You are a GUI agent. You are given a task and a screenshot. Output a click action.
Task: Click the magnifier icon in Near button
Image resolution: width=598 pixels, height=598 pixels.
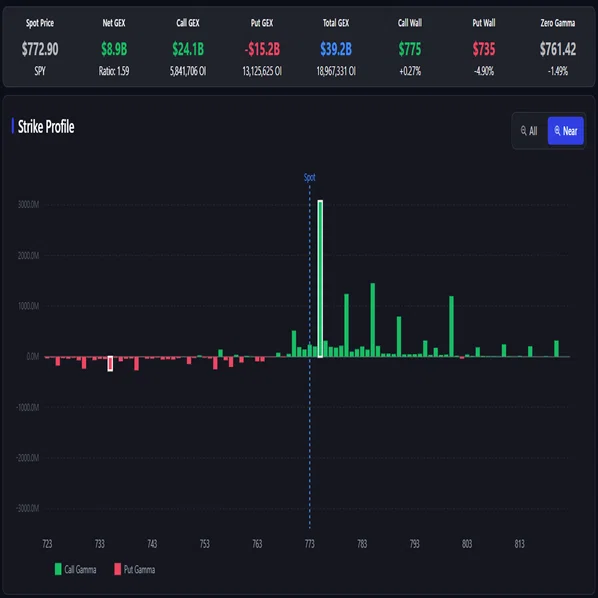[557, 130]
